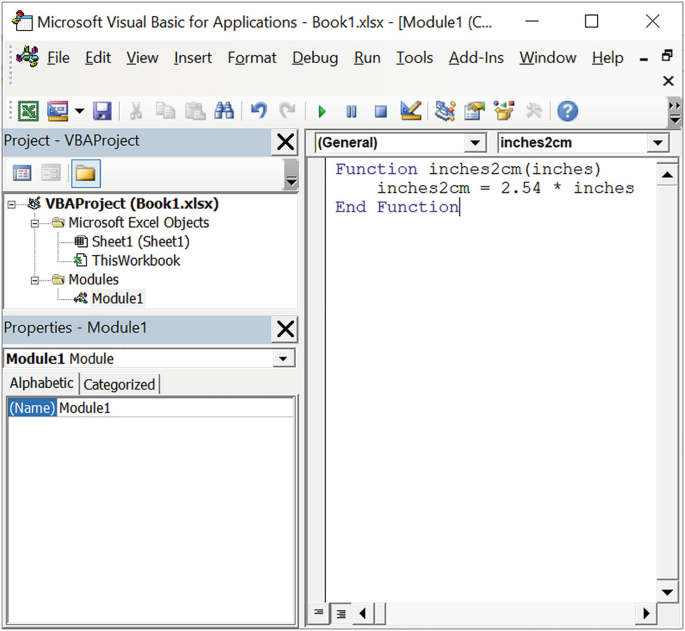Switch to the Categorized properties tab

point(119,384)
